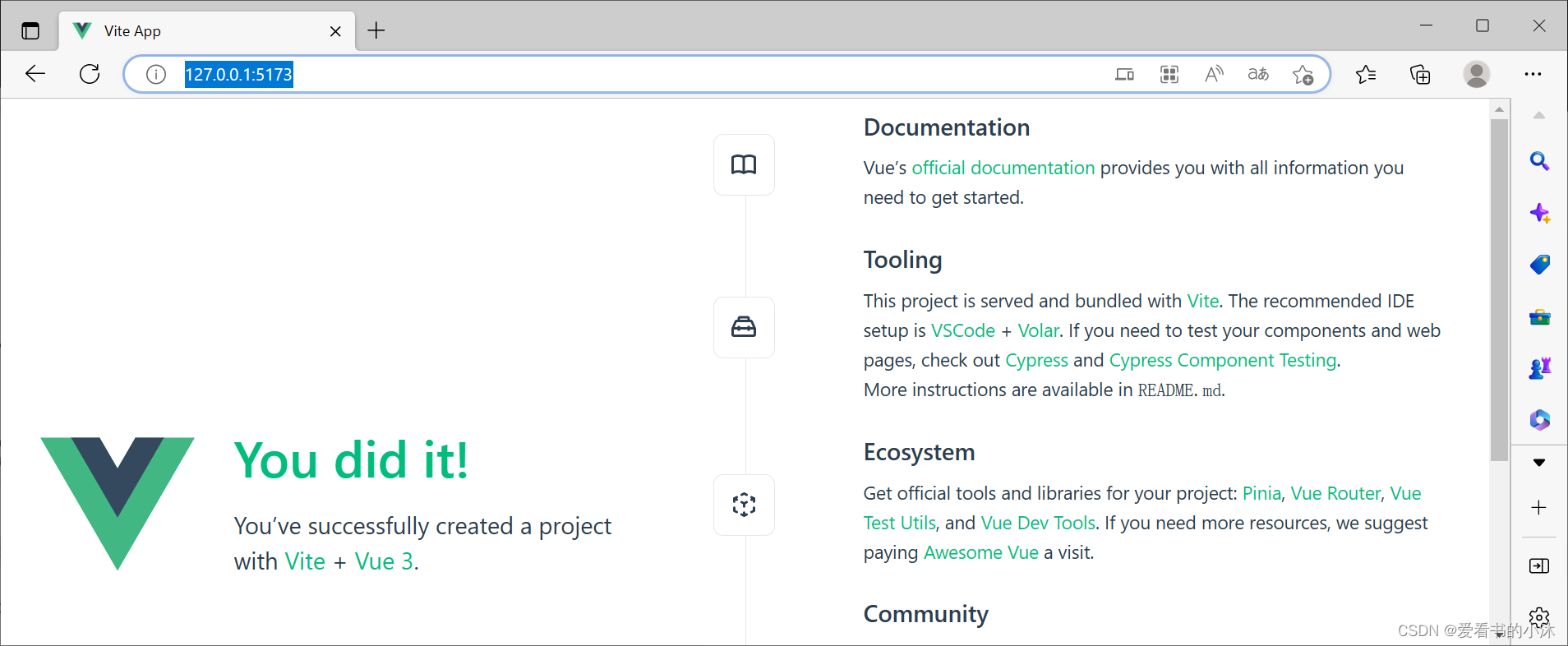Image resolution: width=1568 pixels, height=646 pixels.
Task: Open sidebar Search icon
Action: click(x=1539, y=161)
